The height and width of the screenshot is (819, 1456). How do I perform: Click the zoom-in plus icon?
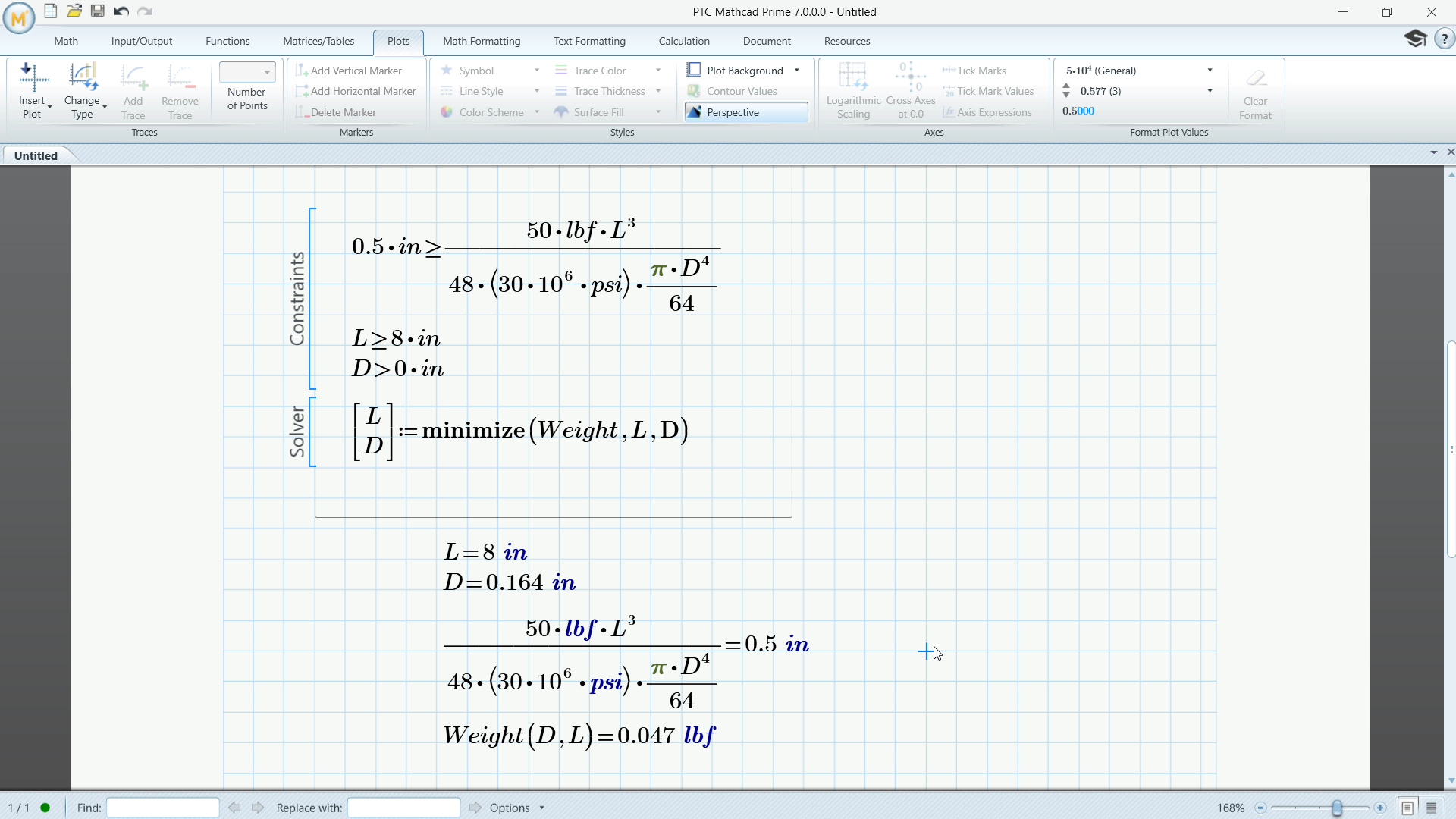1380,808
